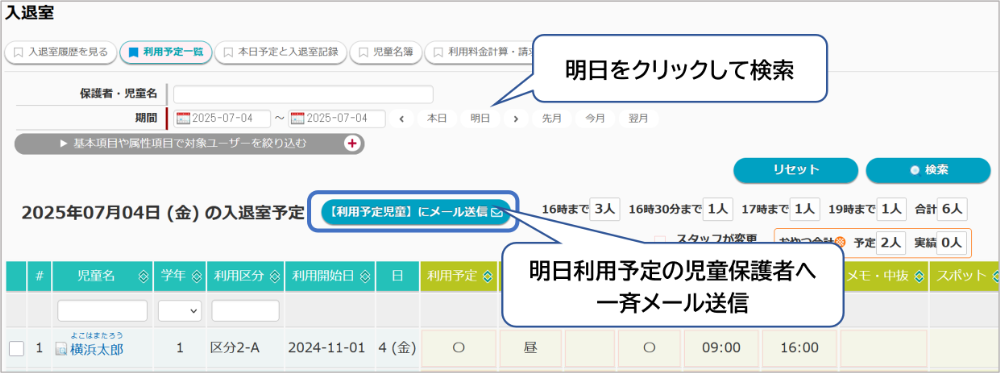Switch to 本日予定と入退室記録 tab
This screenshot has width=1000, height=373.
click(x=281, y=52)
